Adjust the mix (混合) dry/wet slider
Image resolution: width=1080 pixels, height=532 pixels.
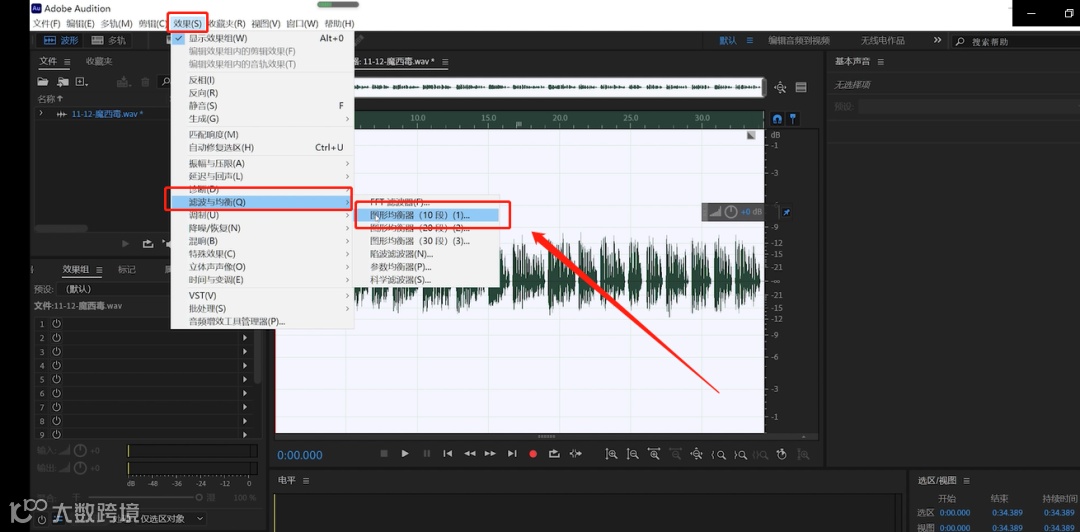click(145, 497)
